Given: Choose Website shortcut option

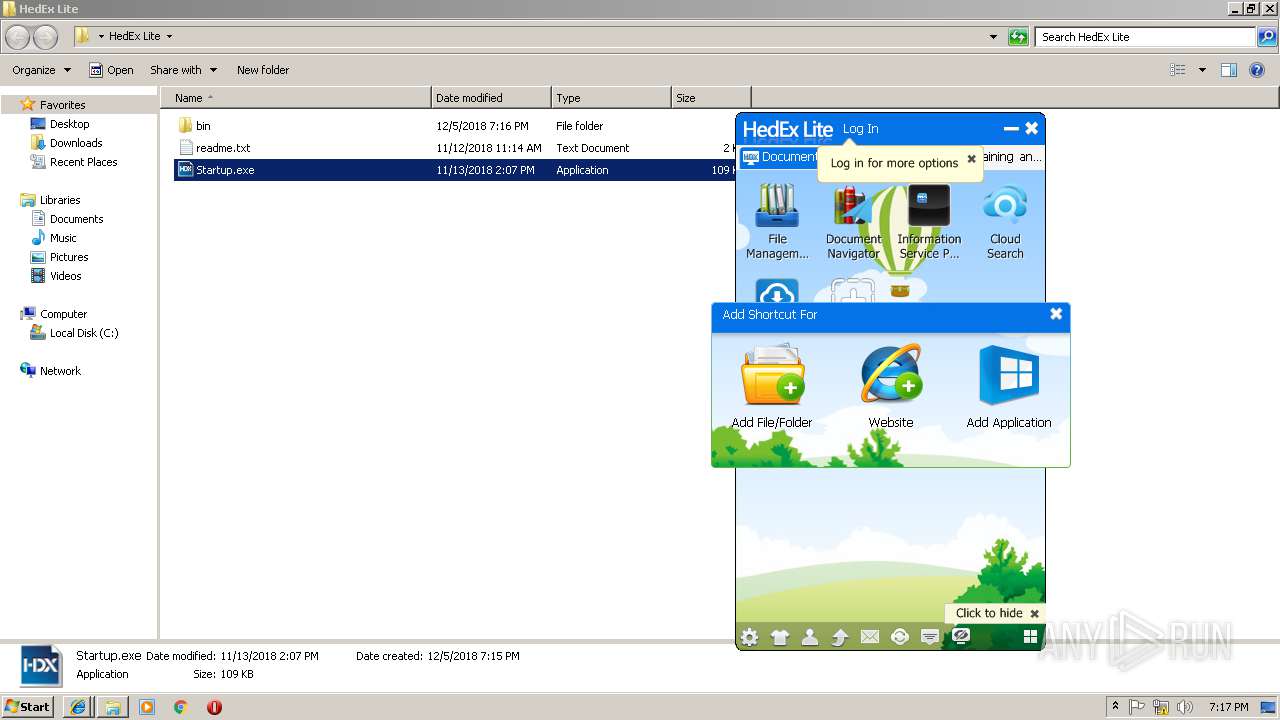Looking at the screenshot, I should 891,386.
